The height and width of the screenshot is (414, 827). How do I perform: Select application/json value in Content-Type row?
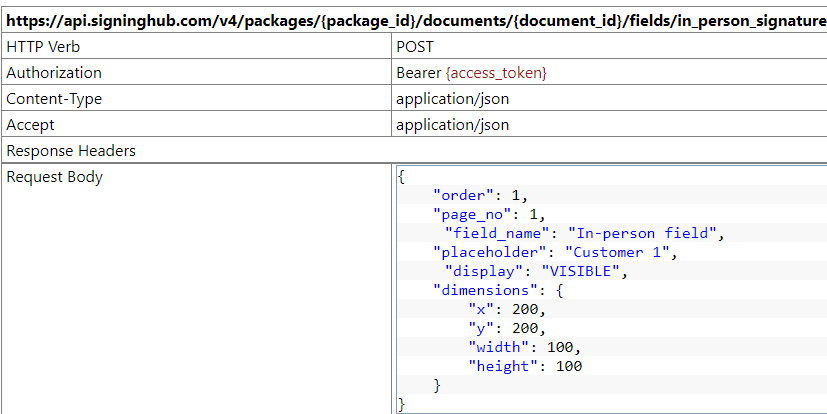452,99
